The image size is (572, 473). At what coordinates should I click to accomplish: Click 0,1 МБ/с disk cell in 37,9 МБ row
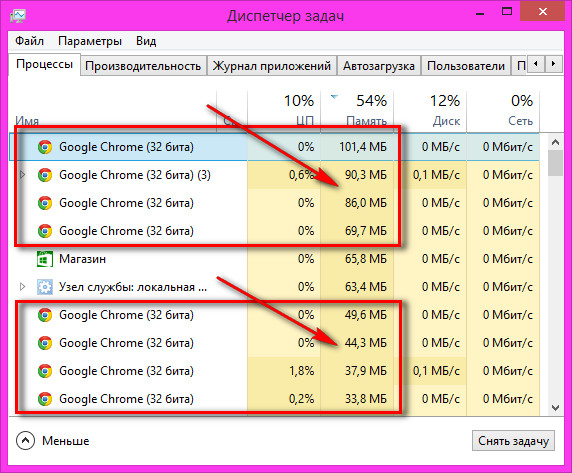430,371
